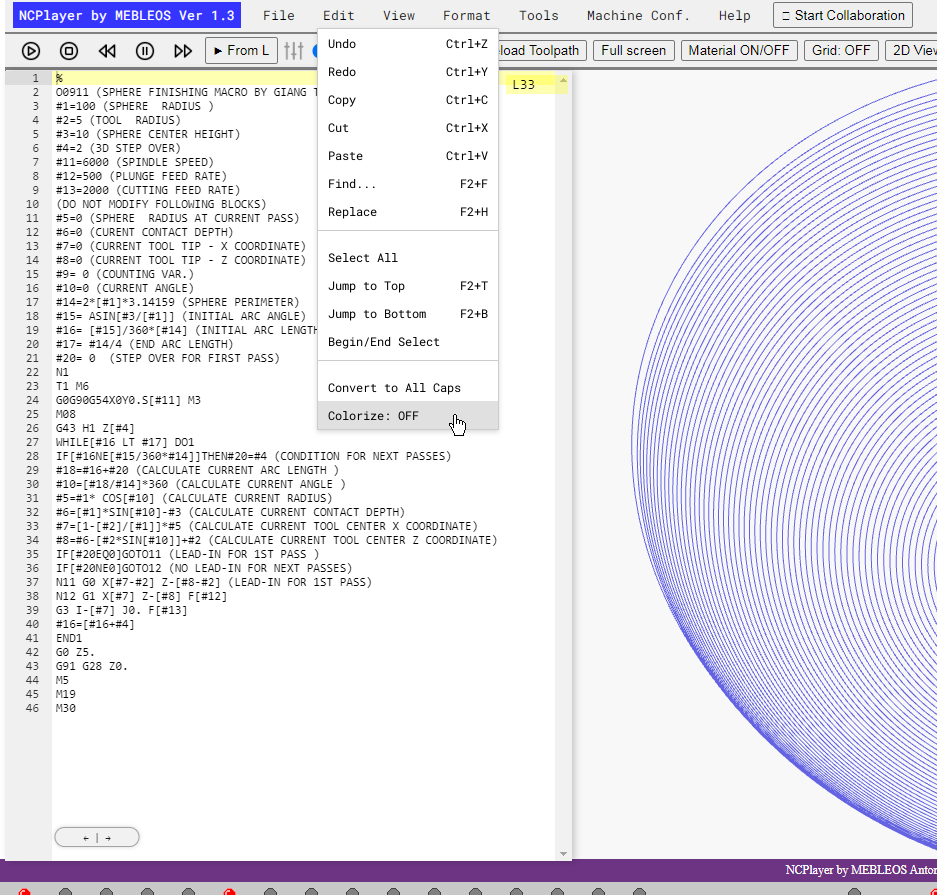This screenshot has width=937, height=895.
Task: Click the rewind icon
Action: click(107, 51)
